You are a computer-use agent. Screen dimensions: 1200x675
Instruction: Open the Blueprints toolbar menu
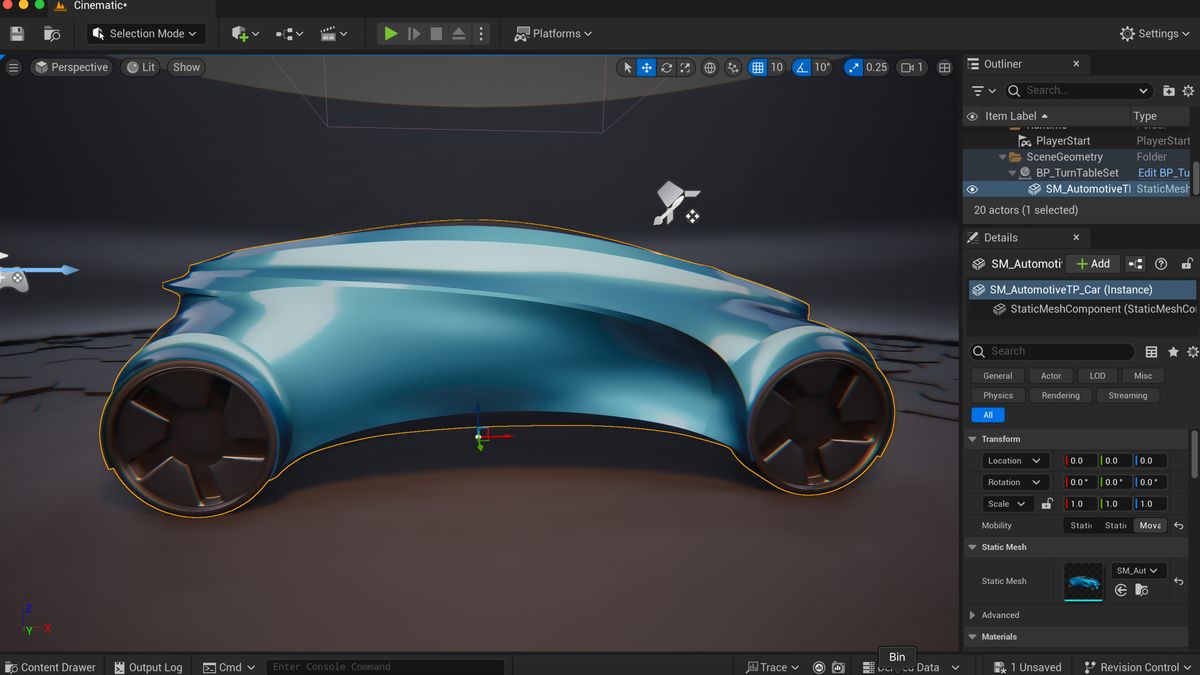(288, 33)
